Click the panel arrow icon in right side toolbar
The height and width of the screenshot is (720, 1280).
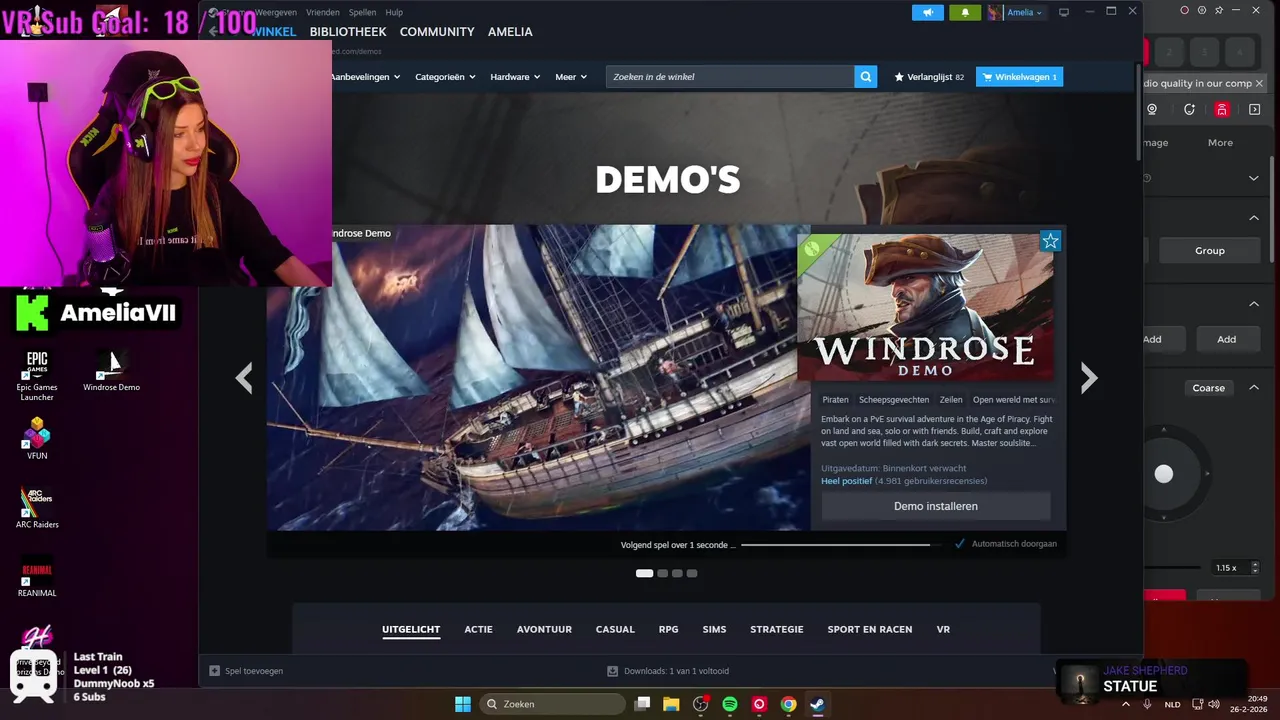click(x=1255, y=109)
